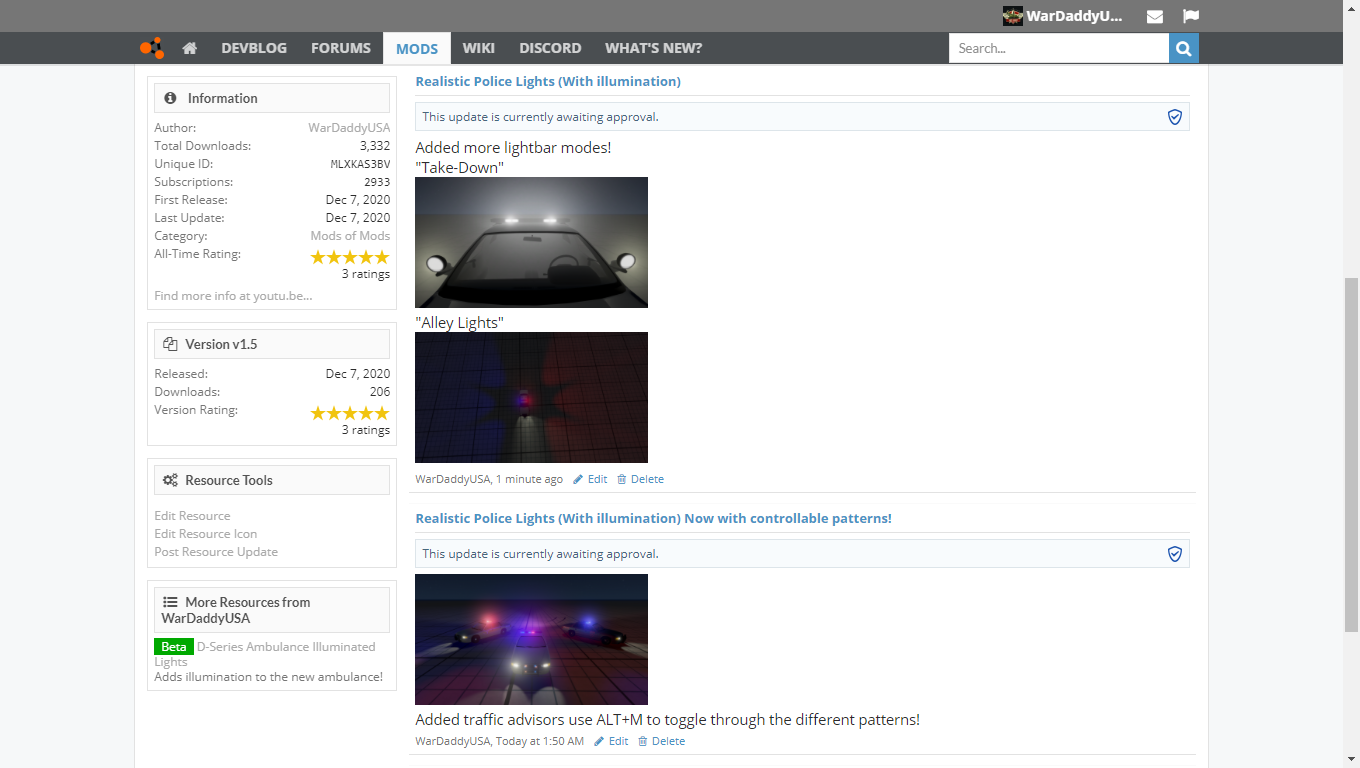1360x768 pixels.
Task: Click the Version v1.5 copy icon
Action: click(x=170, y=344)
